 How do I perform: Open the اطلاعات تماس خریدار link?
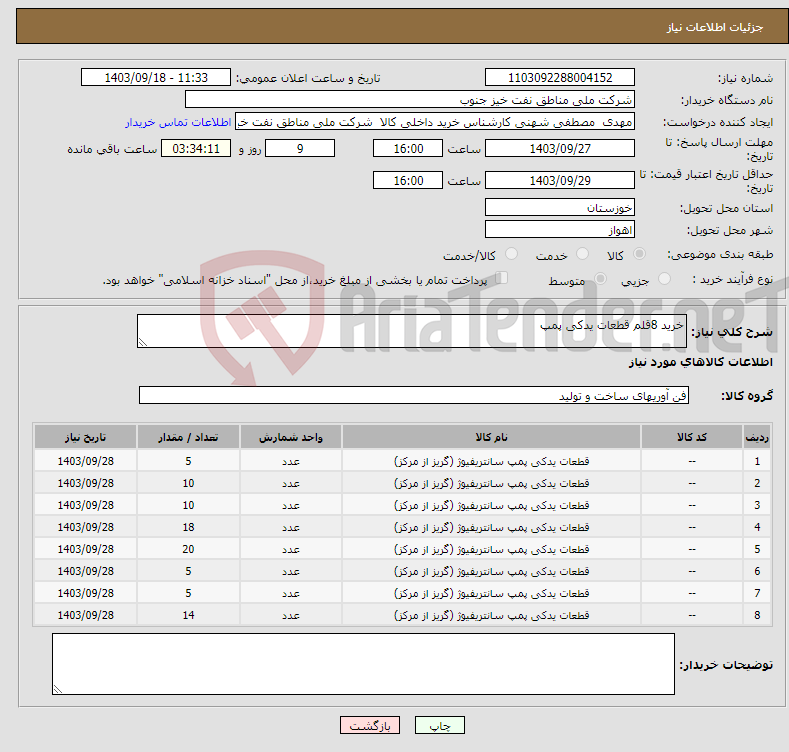178,122
